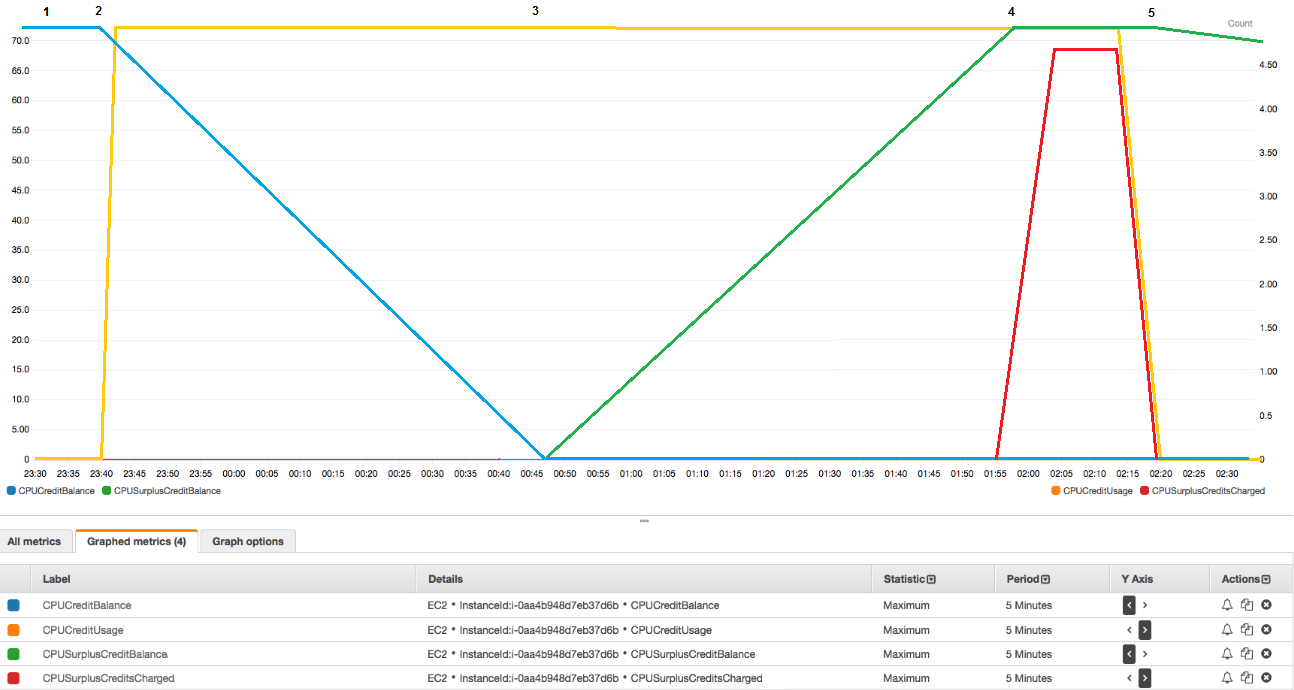Remove the CPUCreditBalance metric from graph

click(1266, 605)
